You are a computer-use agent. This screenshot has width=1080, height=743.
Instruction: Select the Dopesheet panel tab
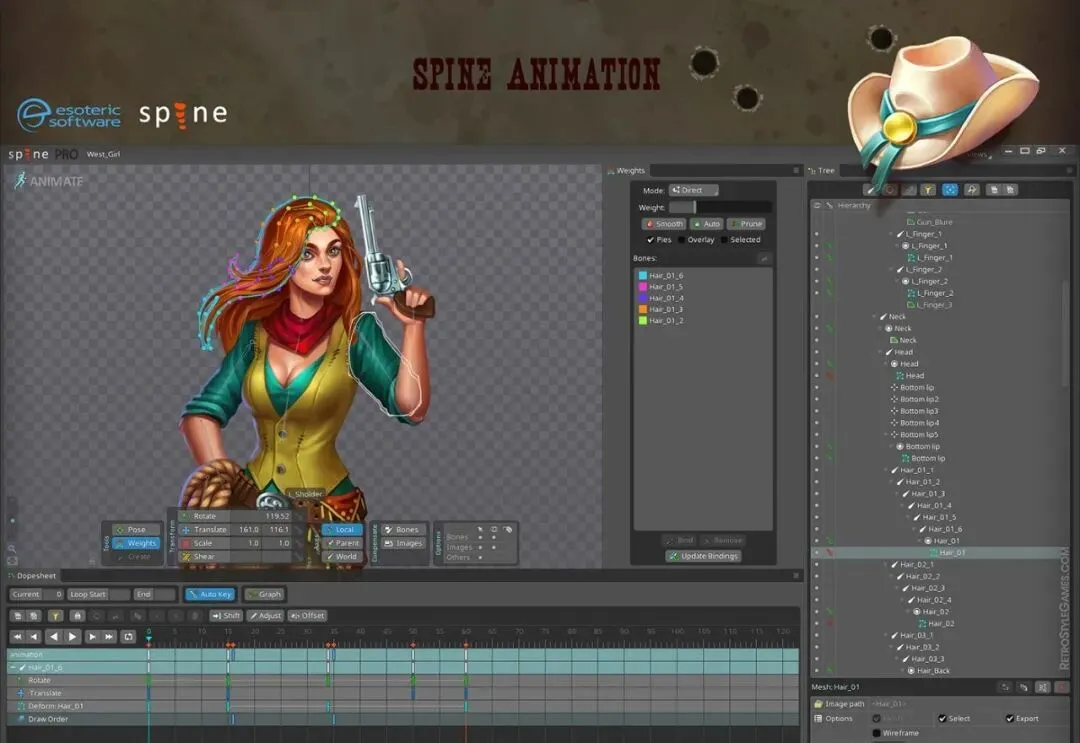33,576
